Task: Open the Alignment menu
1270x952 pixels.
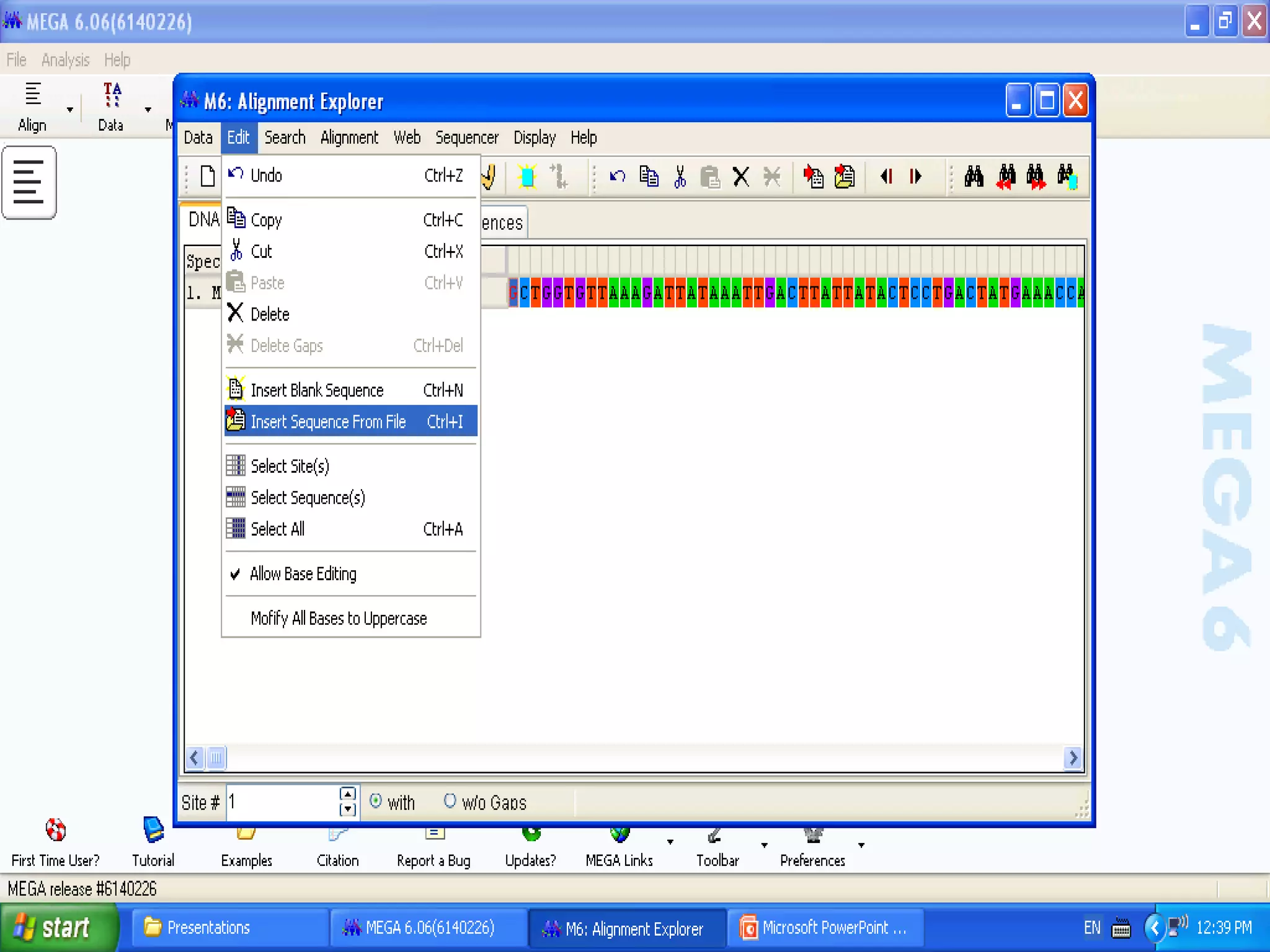Action: coord(349,138)
